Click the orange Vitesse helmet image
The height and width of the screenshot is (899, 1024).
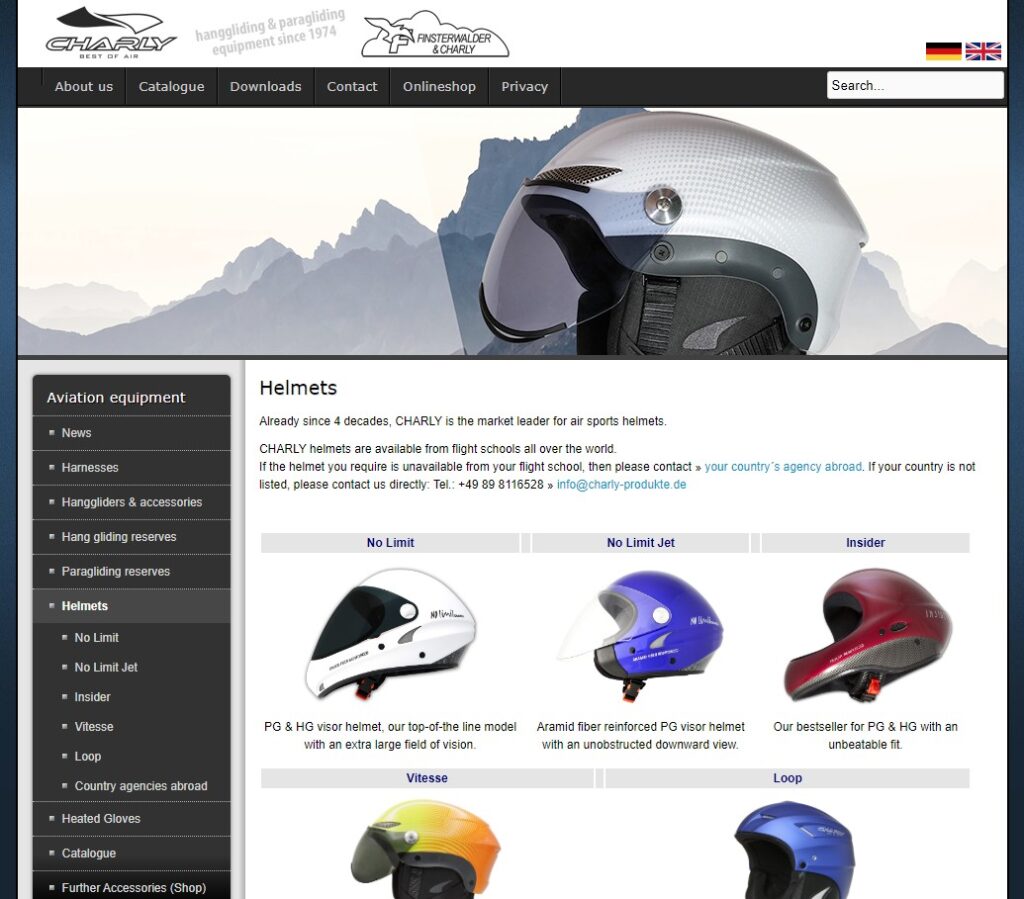coord(425,849)
